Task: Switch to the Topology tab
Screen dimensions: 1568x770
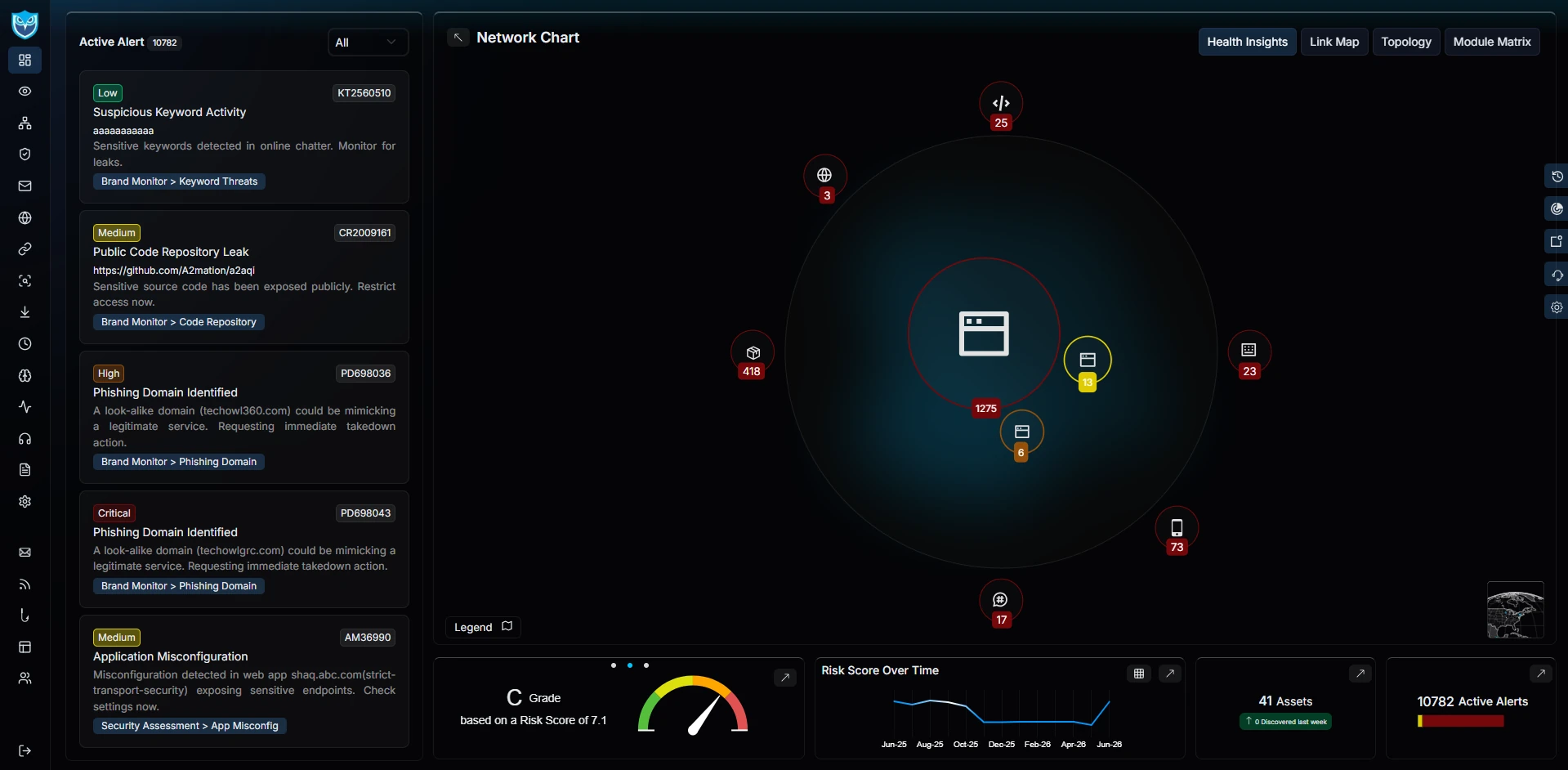Action: (1405, 42)
